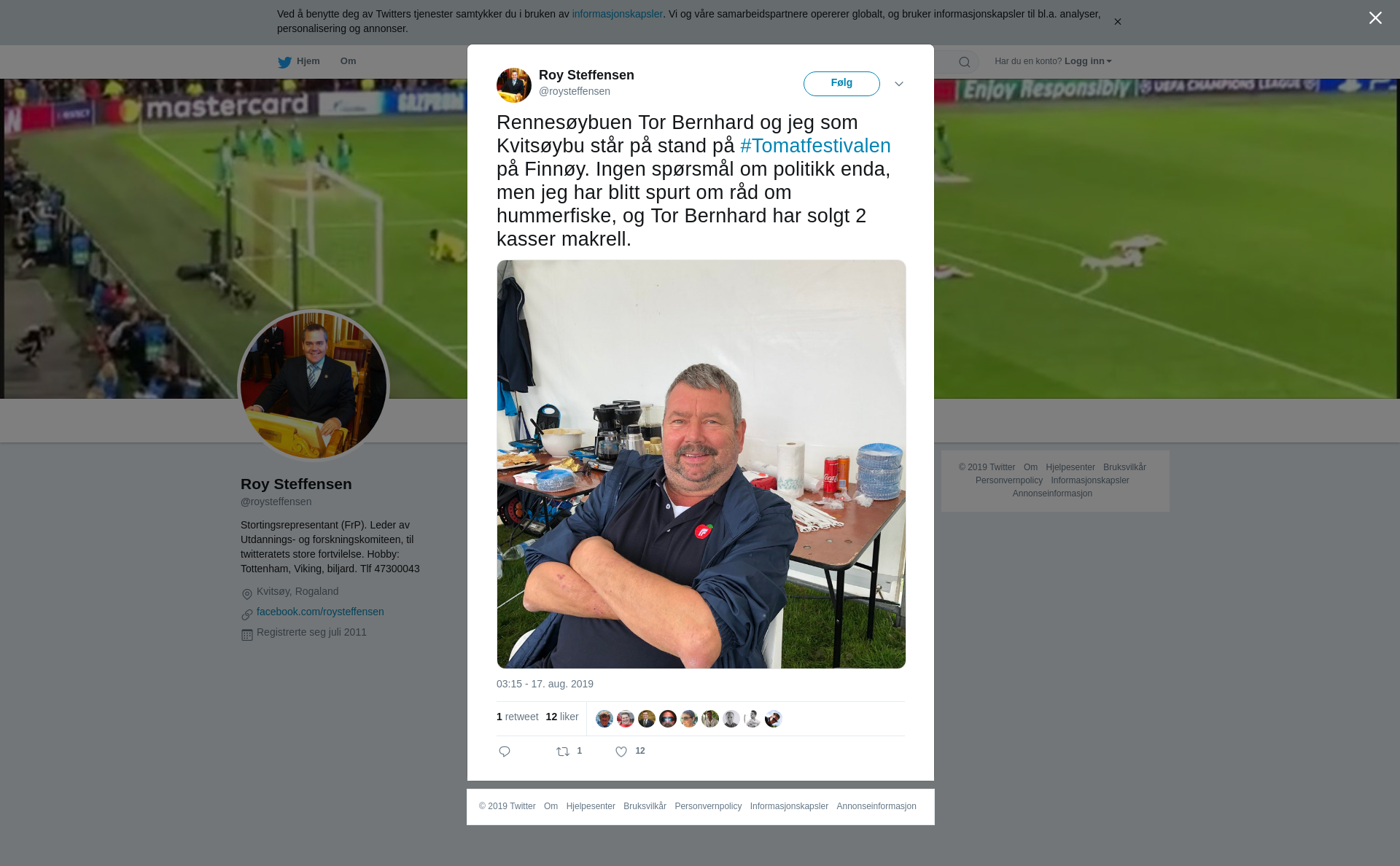
Task: Dismiss the cookie notice with small X
Action: (x=1117, y=22)
